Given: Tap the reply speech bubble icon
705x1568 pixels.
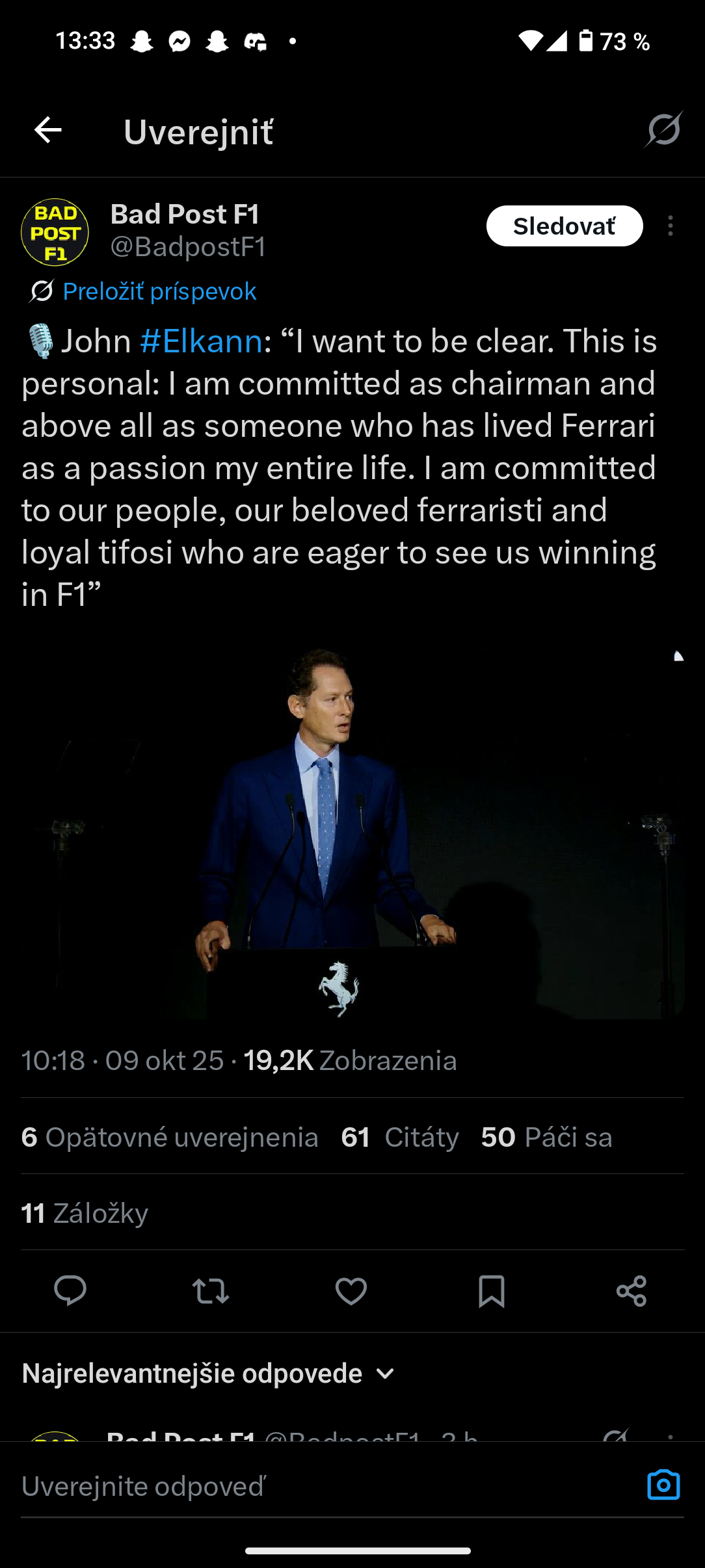Looking at the screenshot, I should 70,1290.
